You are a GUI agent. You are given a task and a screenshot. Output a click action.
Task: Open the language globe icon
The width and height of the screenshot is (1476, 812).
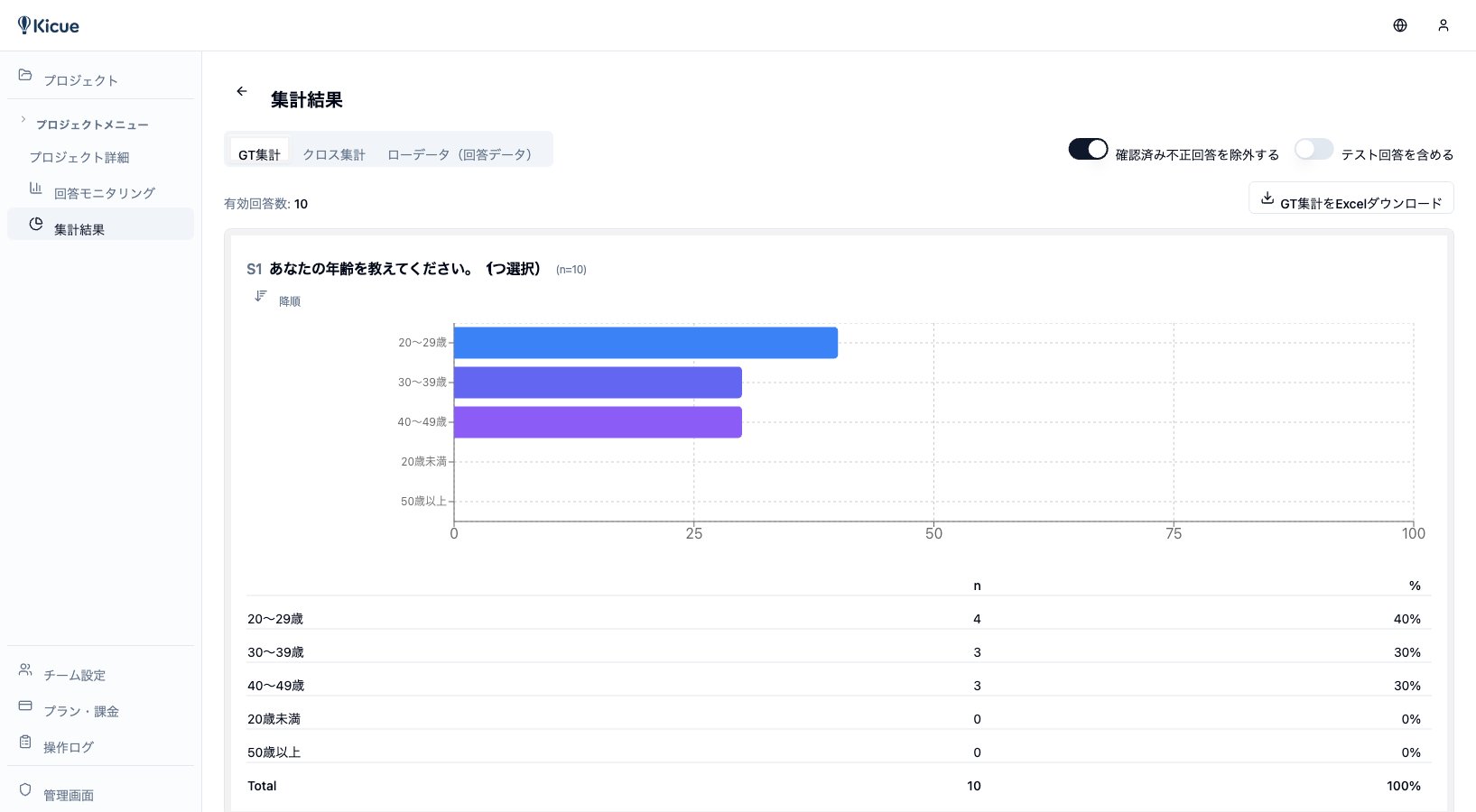point(1400,25)
